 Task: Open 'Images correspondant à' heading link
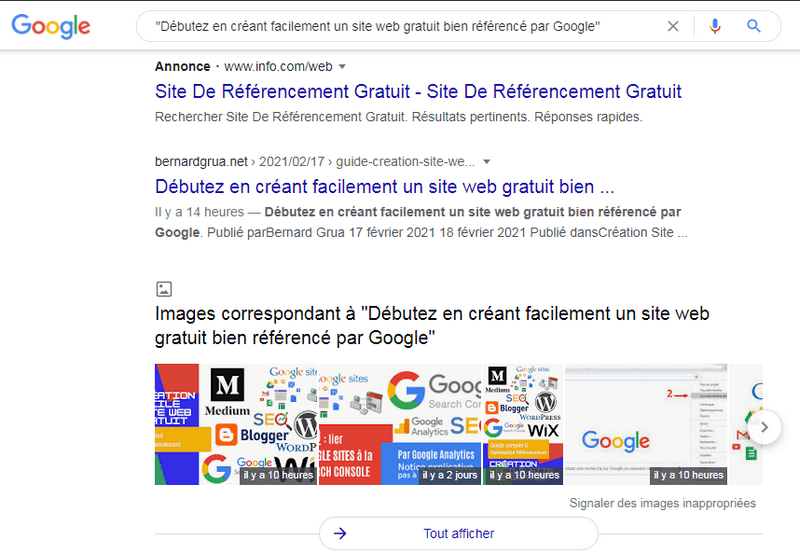click(x=432, y=325)
